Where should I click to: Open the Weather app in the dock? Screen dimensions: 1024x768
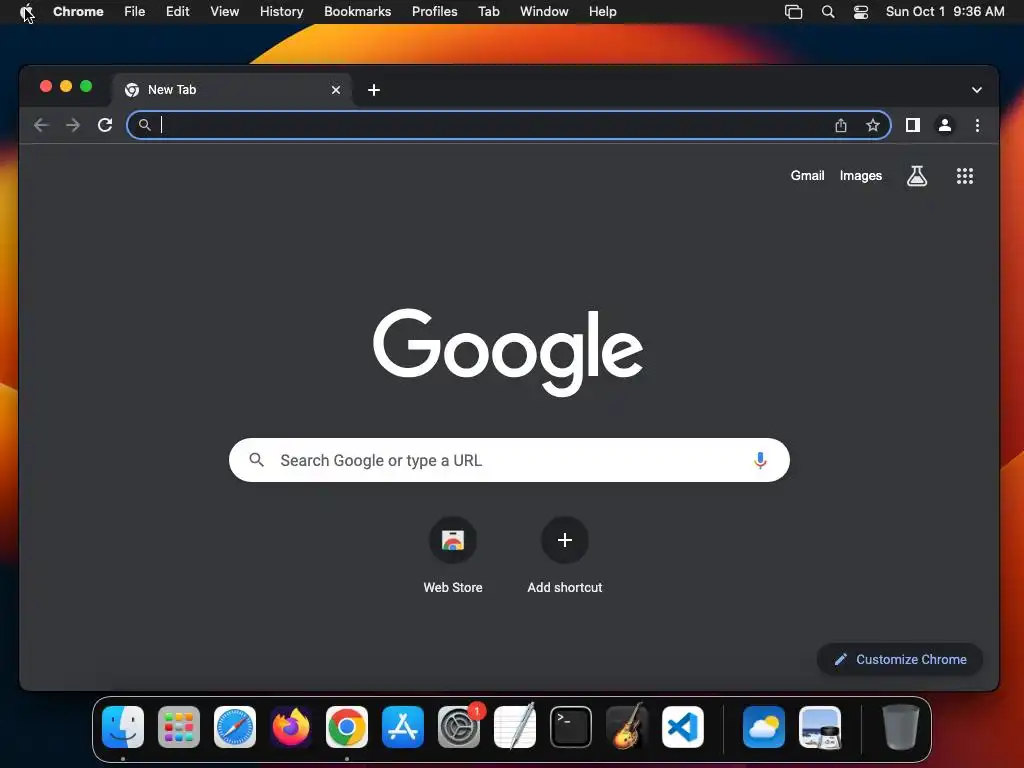[763, 727]
